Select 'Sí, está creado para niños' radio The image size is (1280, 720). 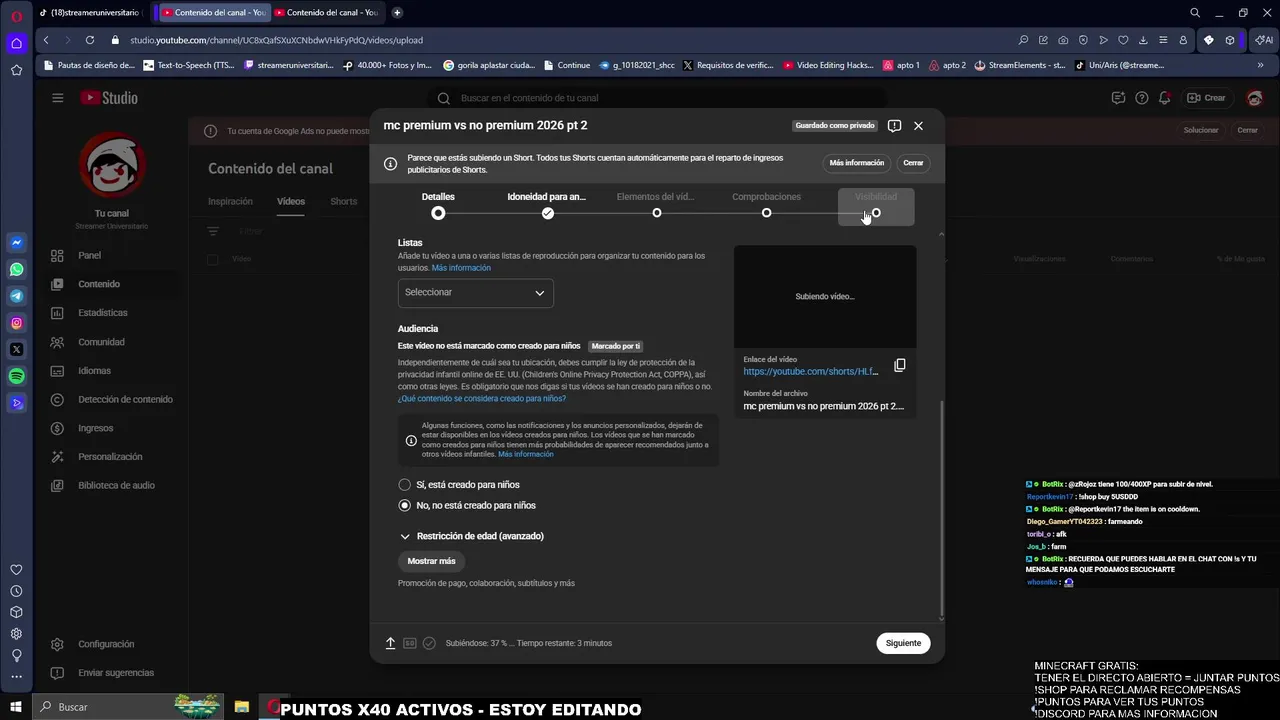pos(404,485)
